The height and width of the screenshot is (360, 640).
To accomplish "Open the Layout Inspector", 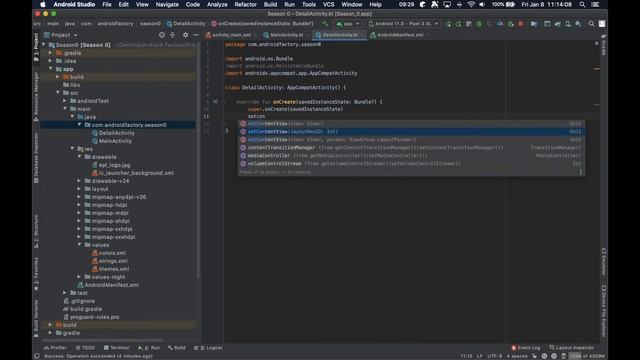I will (571, 348).
